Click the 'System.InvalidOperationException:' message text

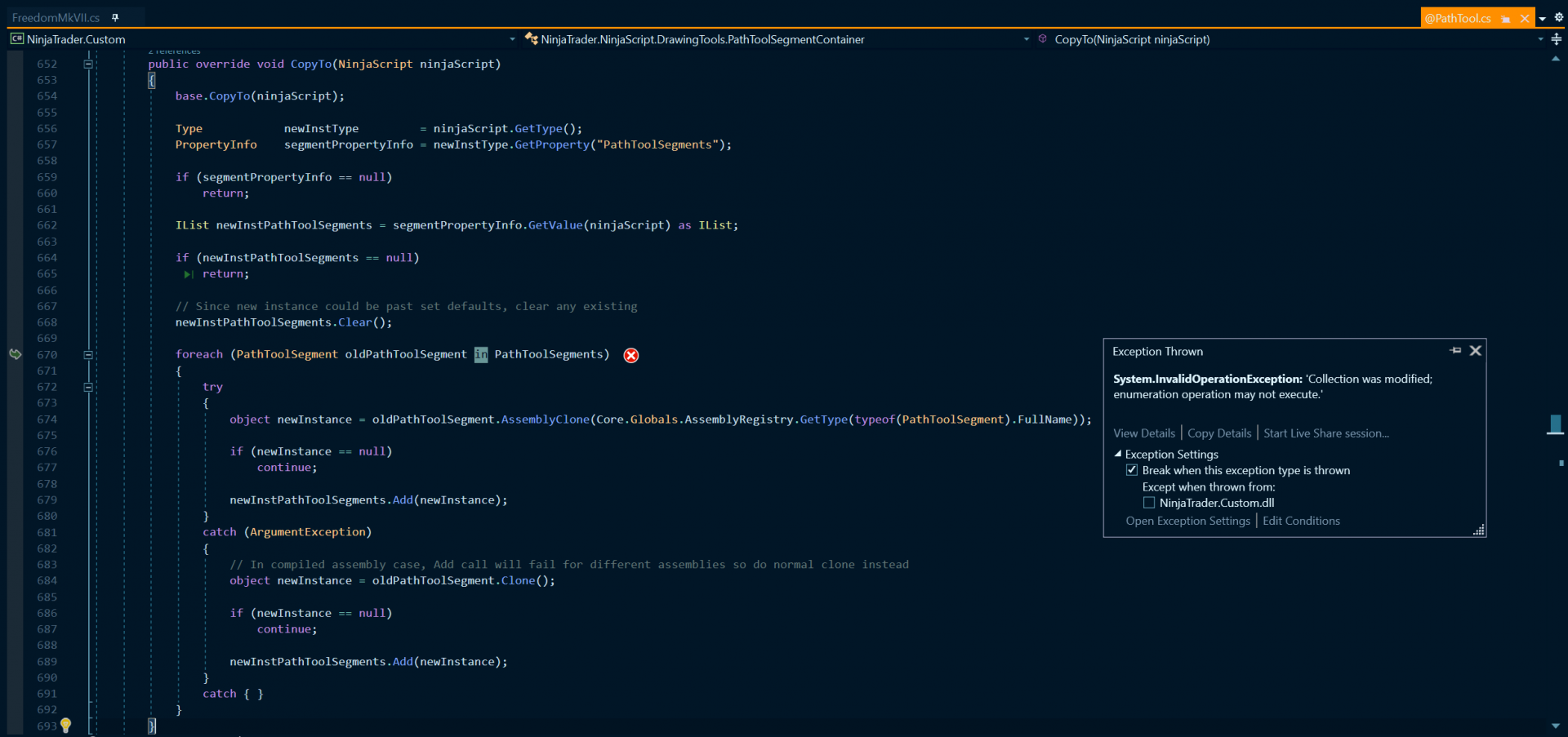[x=1208, y=379]
